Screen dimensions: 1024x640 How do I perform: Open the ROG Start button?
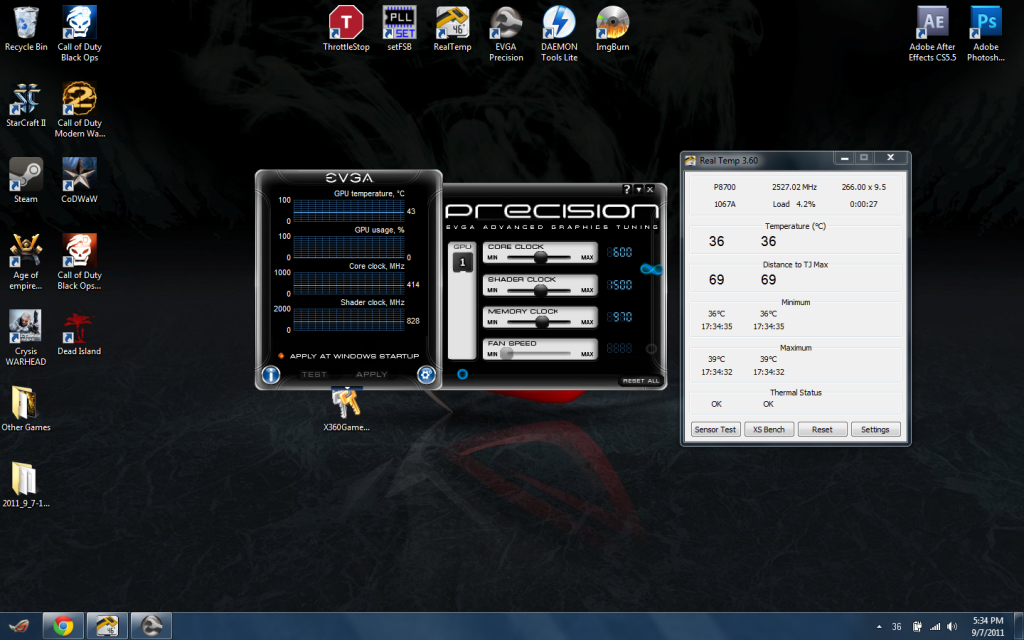coord(19,626)
